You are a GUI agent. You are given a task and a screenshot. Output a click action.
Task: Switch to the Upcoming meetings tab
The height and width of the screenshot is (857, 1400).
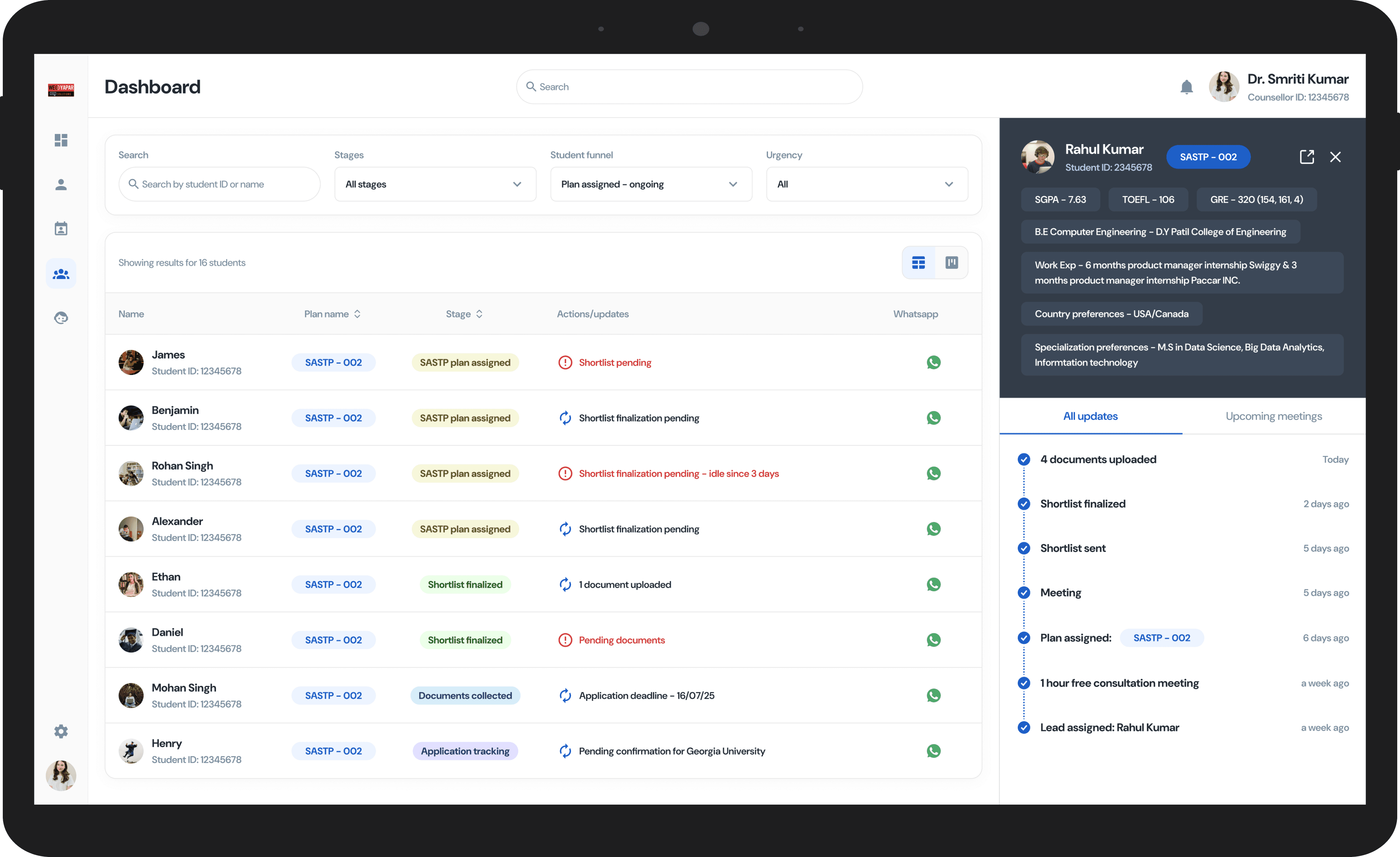[1273, 416]
